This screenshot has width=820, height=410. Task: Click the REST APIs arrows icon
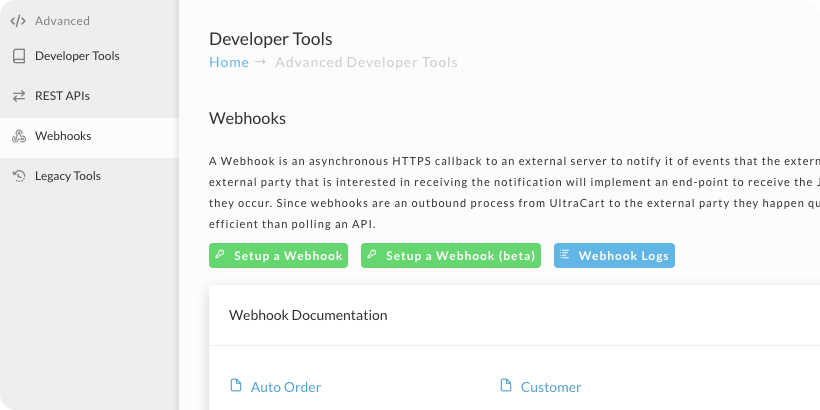click(19, 96)
